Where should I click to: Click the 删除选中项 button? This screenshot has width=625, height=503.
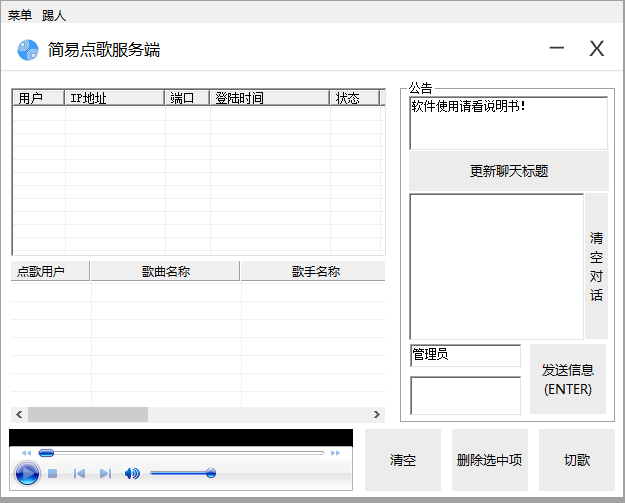click(x=489, y=460)
